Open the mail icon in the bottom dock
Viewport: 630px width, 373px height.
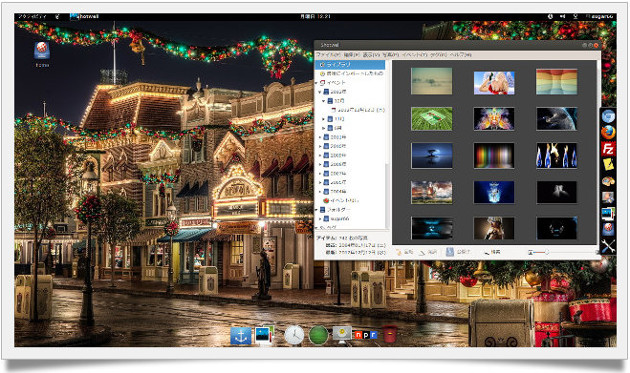point(342,334)
